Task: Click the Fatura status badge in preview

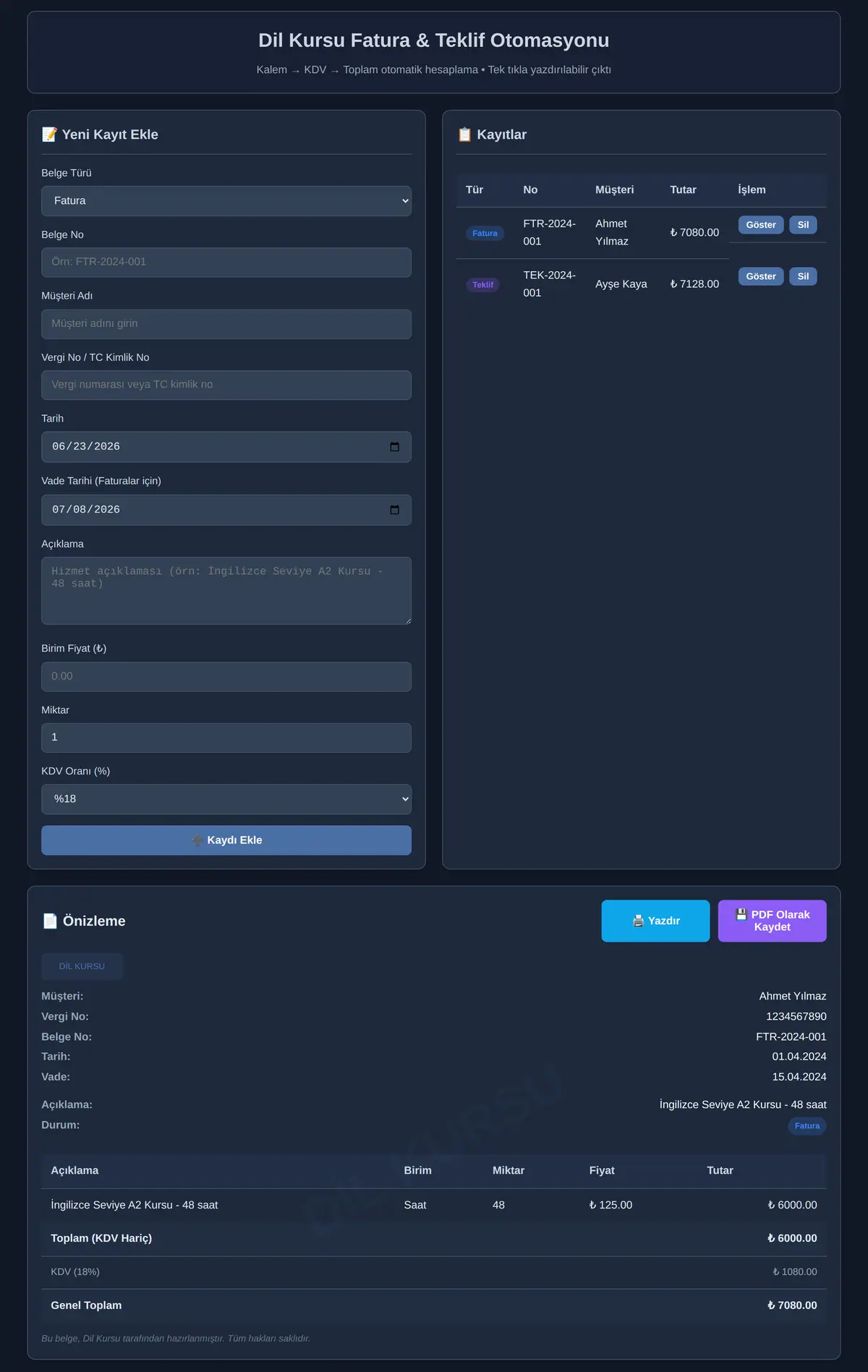Action: tap(807, 1125)
